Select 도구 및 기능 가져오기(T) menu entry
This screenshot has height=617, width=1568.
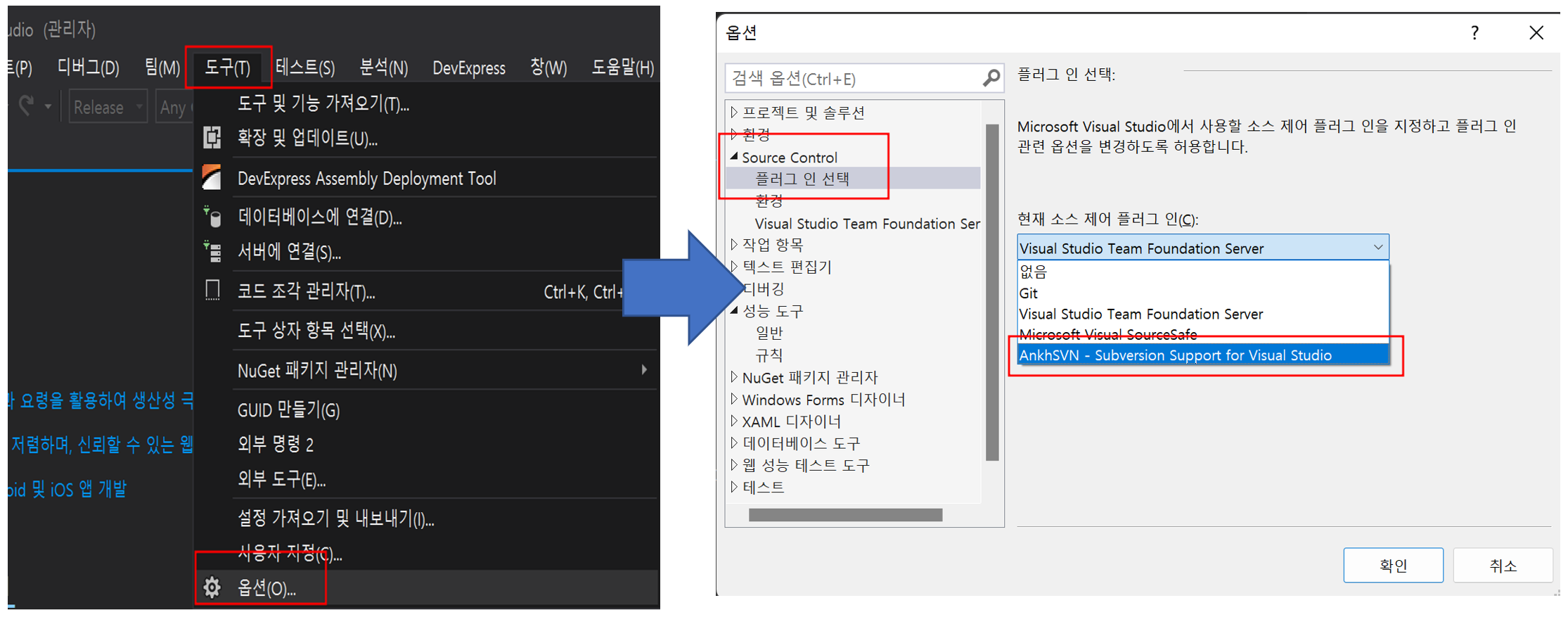point(426,104)
